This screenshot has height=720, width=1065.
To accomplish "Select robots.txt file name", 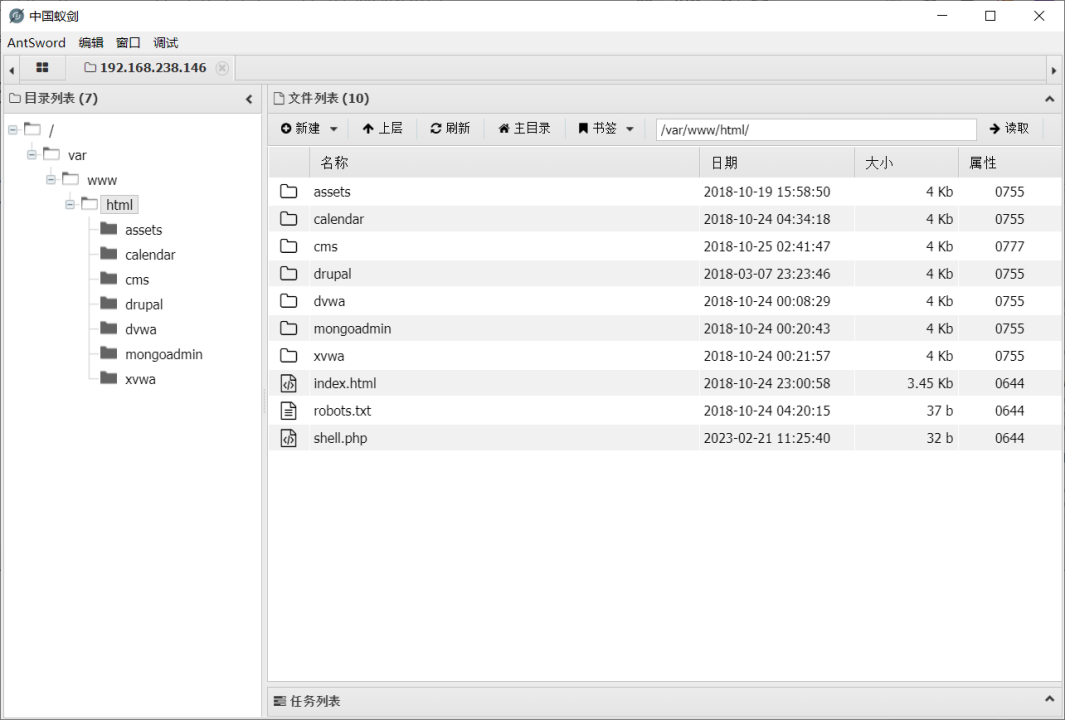I will coord(342,411).
